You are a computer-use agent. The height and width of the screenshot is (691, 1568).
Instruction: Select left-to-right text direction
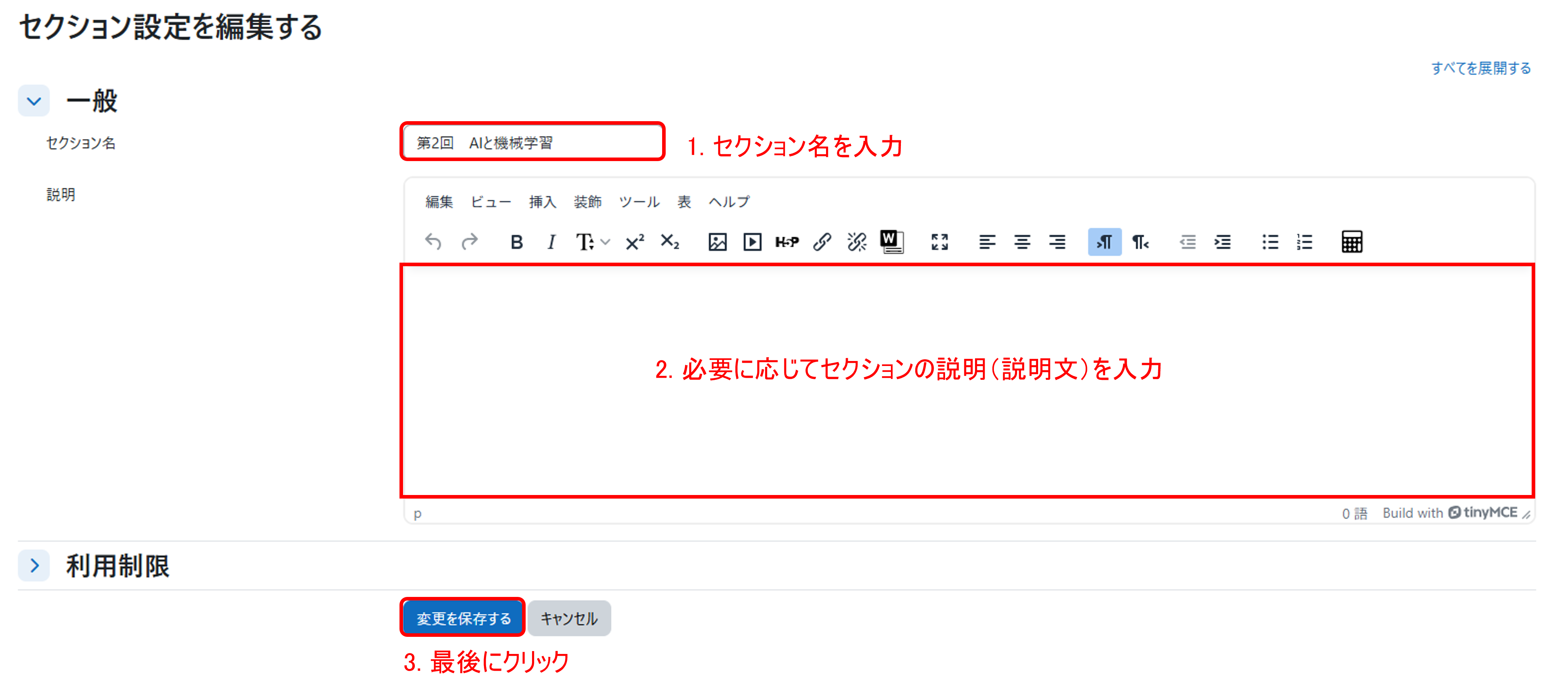pos(1105,242)
